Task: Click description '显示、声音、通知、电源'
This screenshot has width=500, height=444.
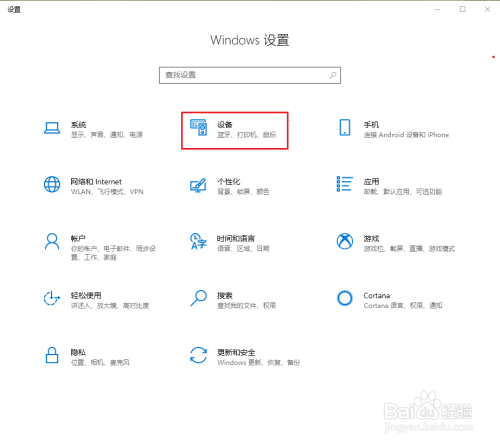Action: click(107, 135)
